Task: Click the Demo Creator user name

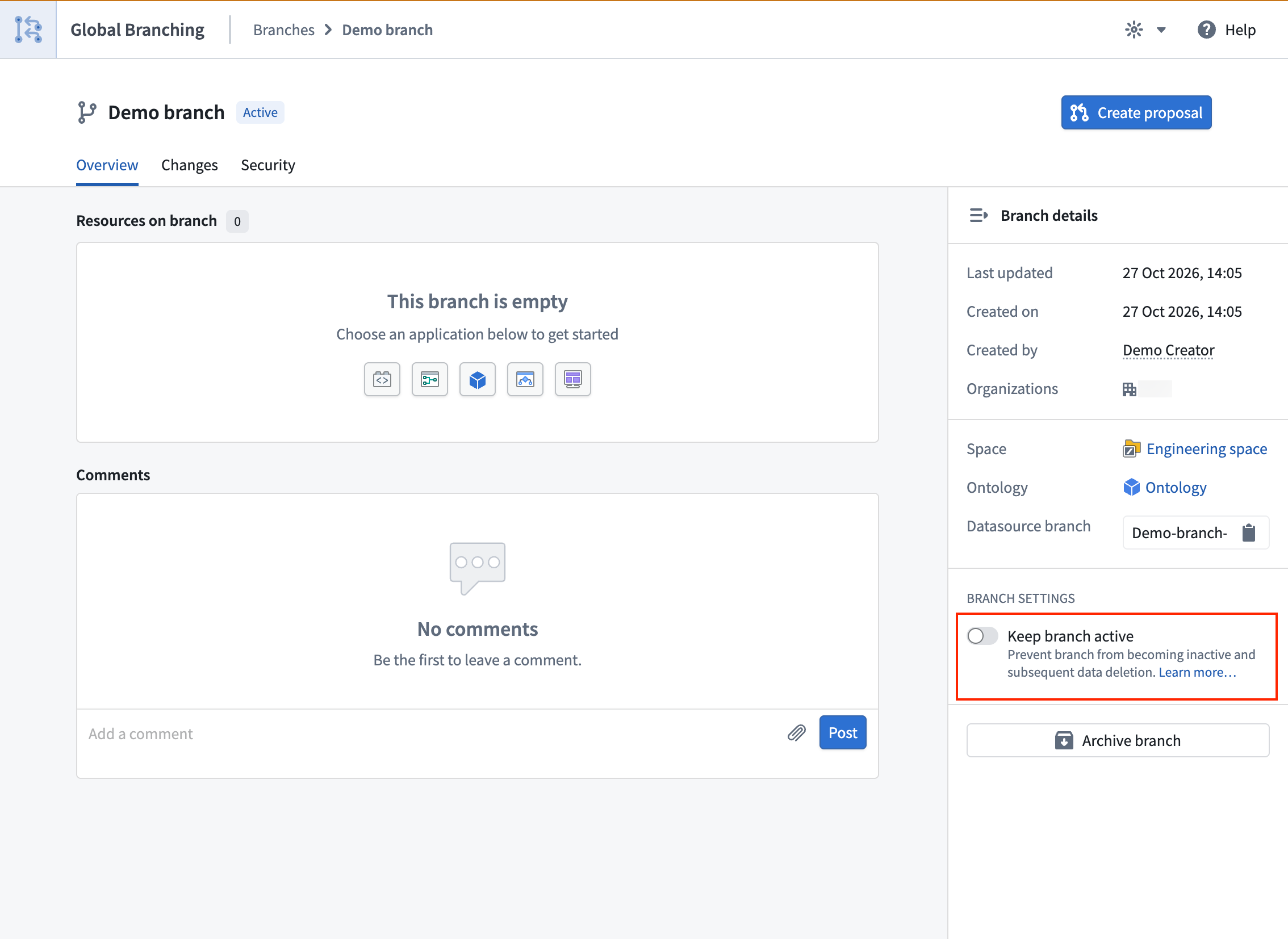Action: click(x=1168, y=350)
